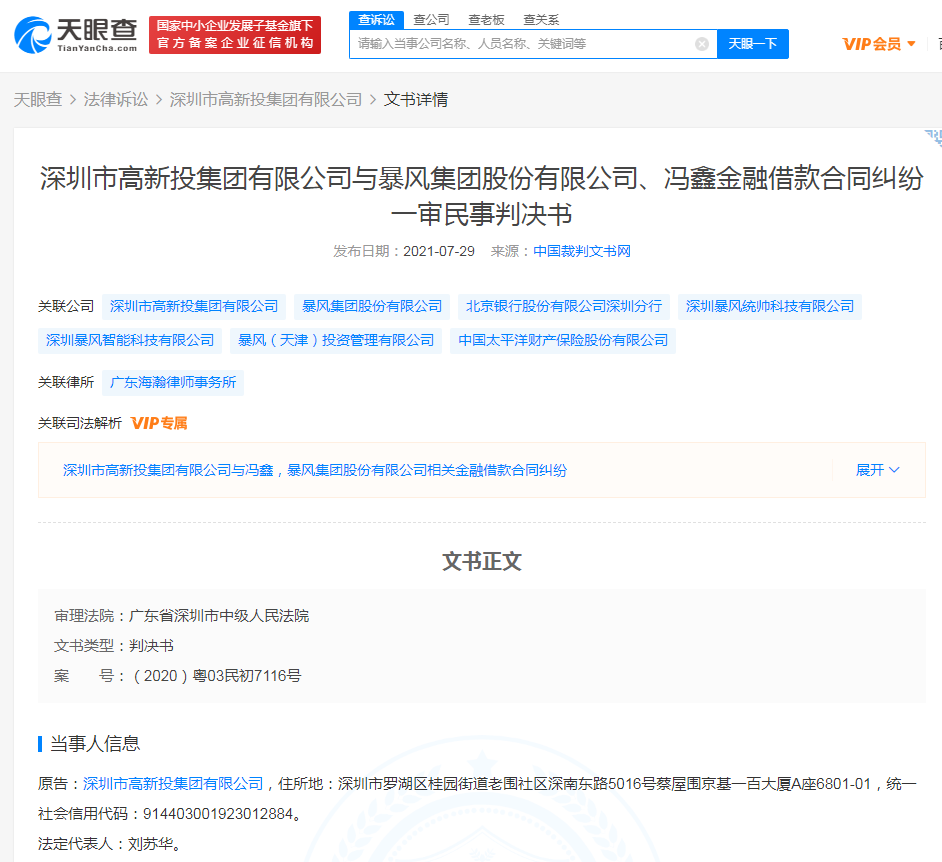The image size is (942, 862).
Task: Click the VIP专属 judicial analysis badge
Action: click(159, 423)
